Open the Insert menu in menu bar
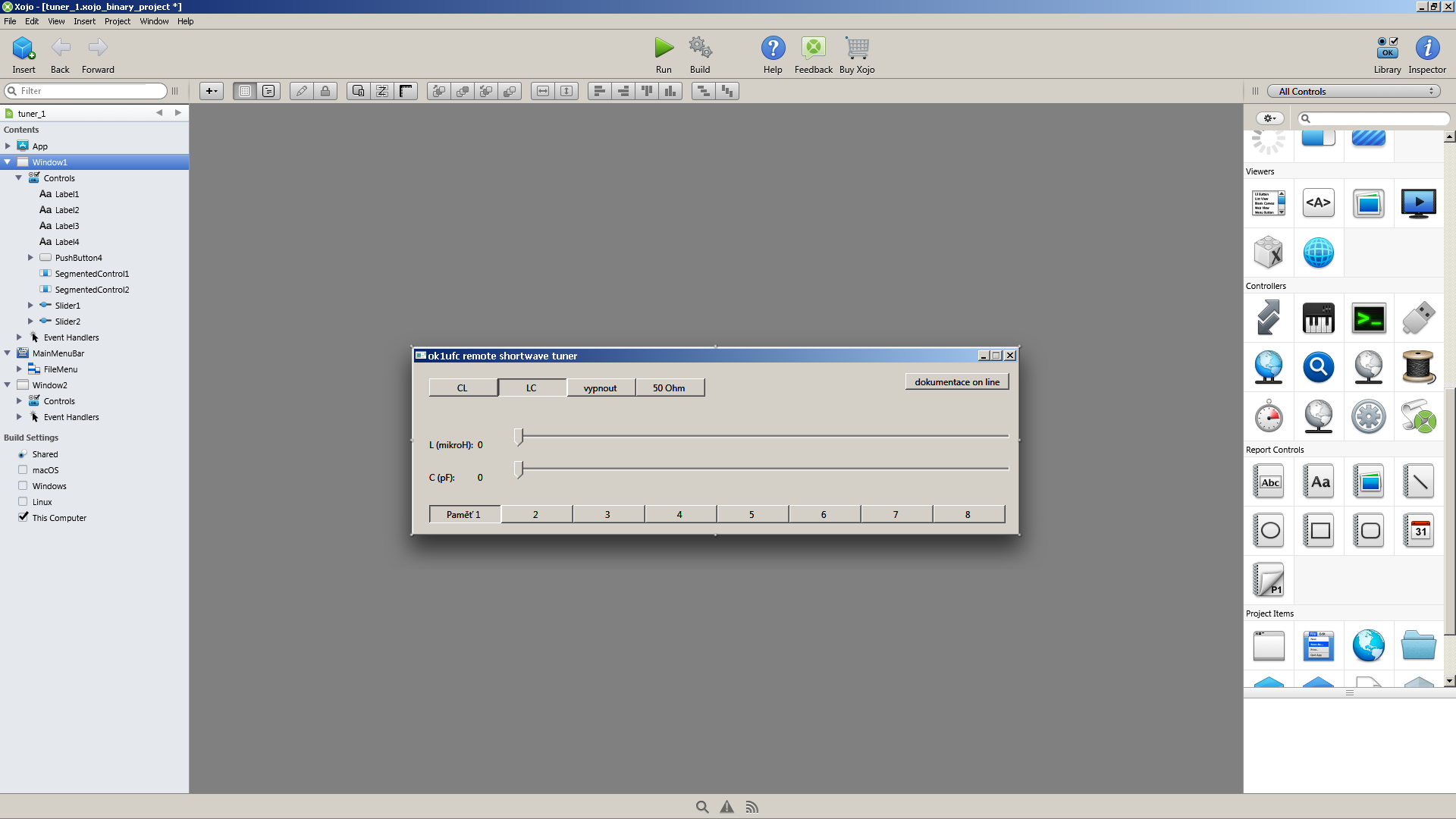Screen dimensions: 1456x819 [x=84, y=21]
